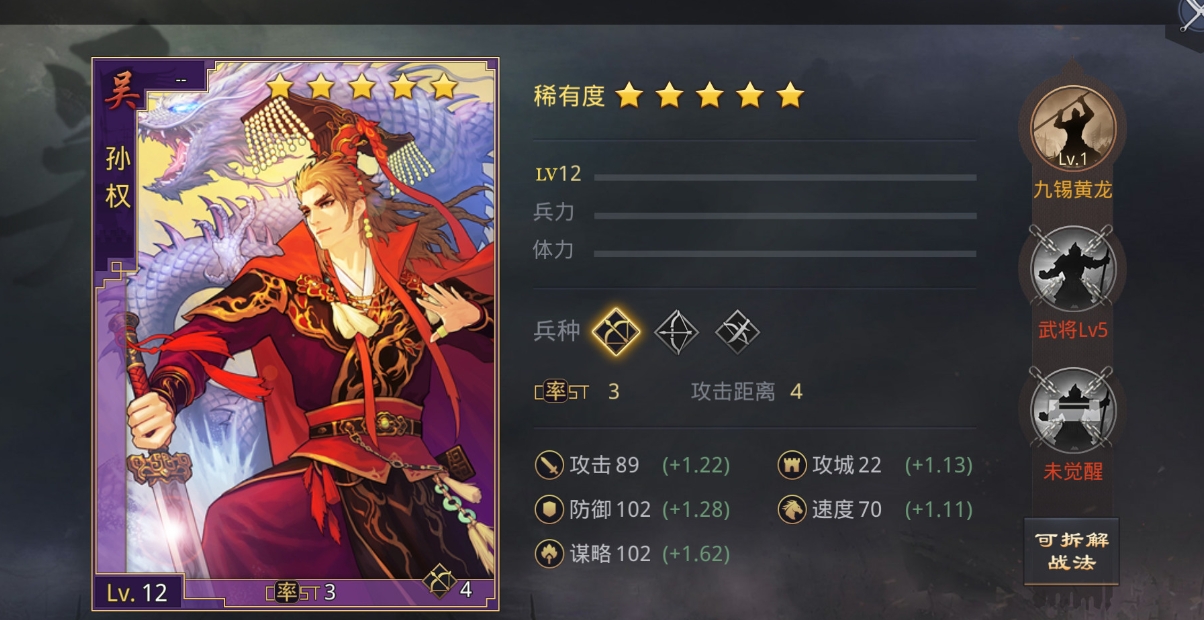Click the 攻击距离 4 label
This screenshot has width=1204, height=620.
747,392
